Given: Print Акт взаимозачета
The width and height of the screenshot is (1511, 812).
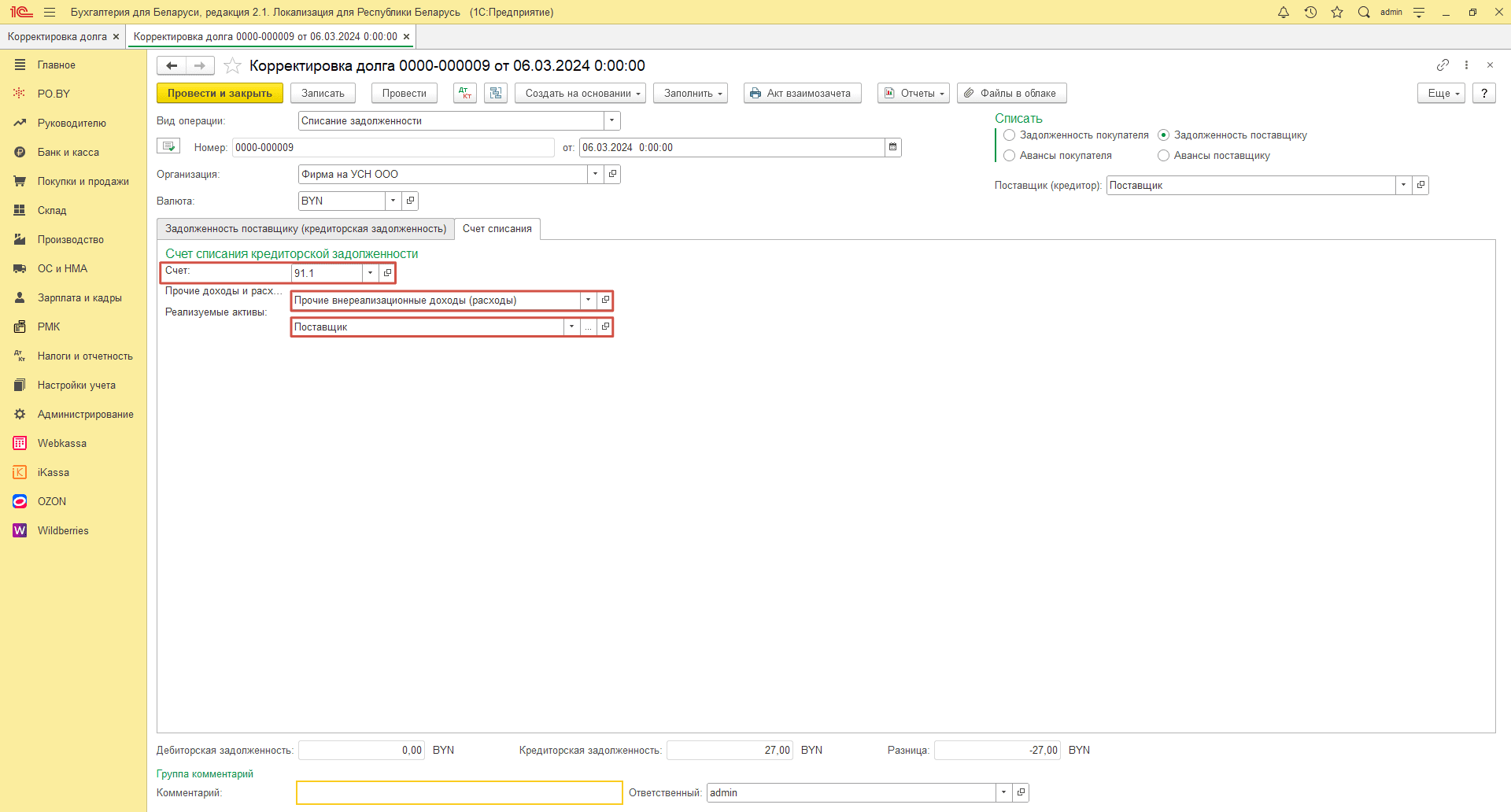Looking at the screenshot, I should click(x=803, y=93).
